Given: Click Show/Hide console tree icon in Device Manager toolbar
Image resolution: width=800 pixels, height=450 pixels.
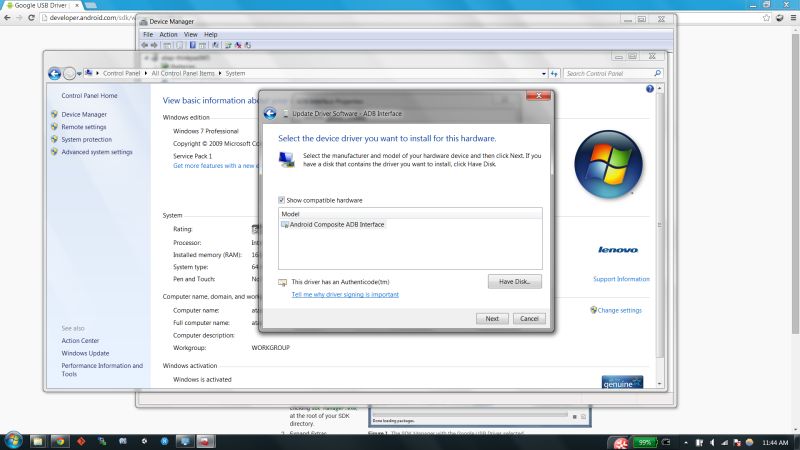Looking at the screenshot, I should tap(167, 45).
